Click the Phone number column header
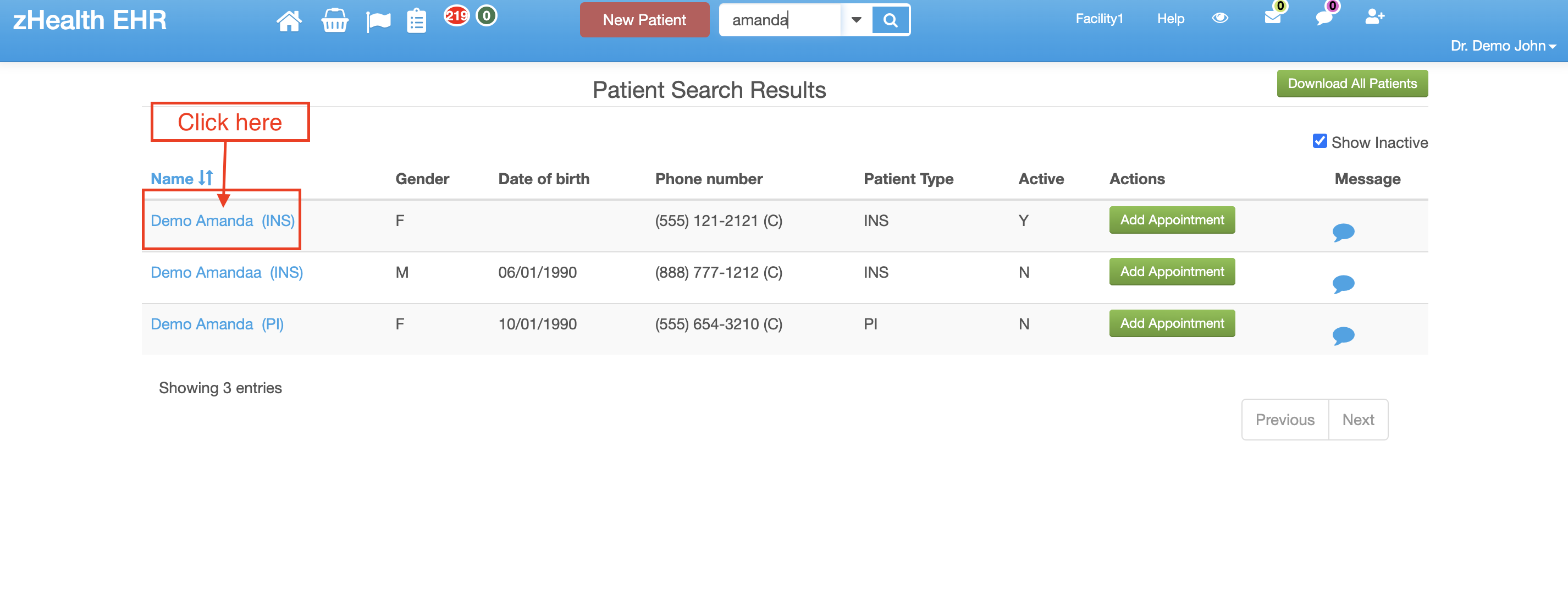This screenshot has width=1568, height=595. pyautogui.click(x=709, y=178)
